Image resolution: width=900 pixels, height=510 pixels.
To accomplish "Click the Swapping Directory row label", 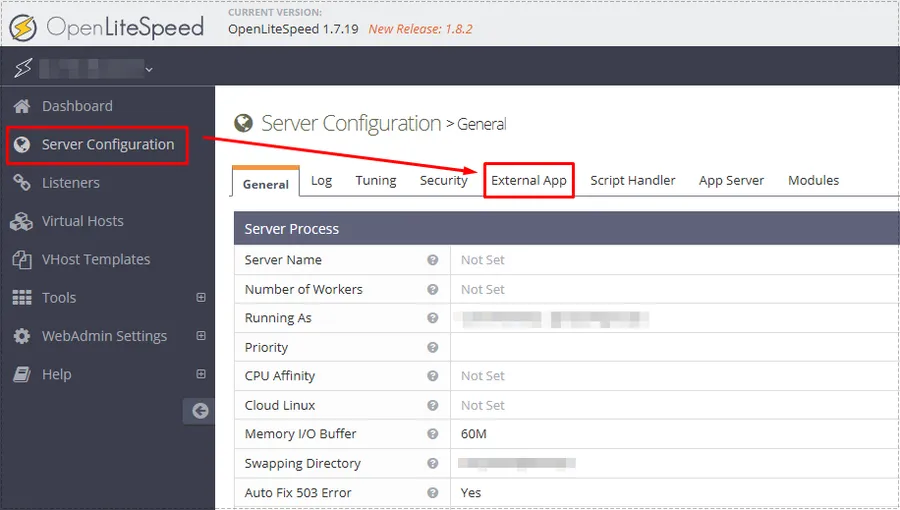I will pos(302,464).
